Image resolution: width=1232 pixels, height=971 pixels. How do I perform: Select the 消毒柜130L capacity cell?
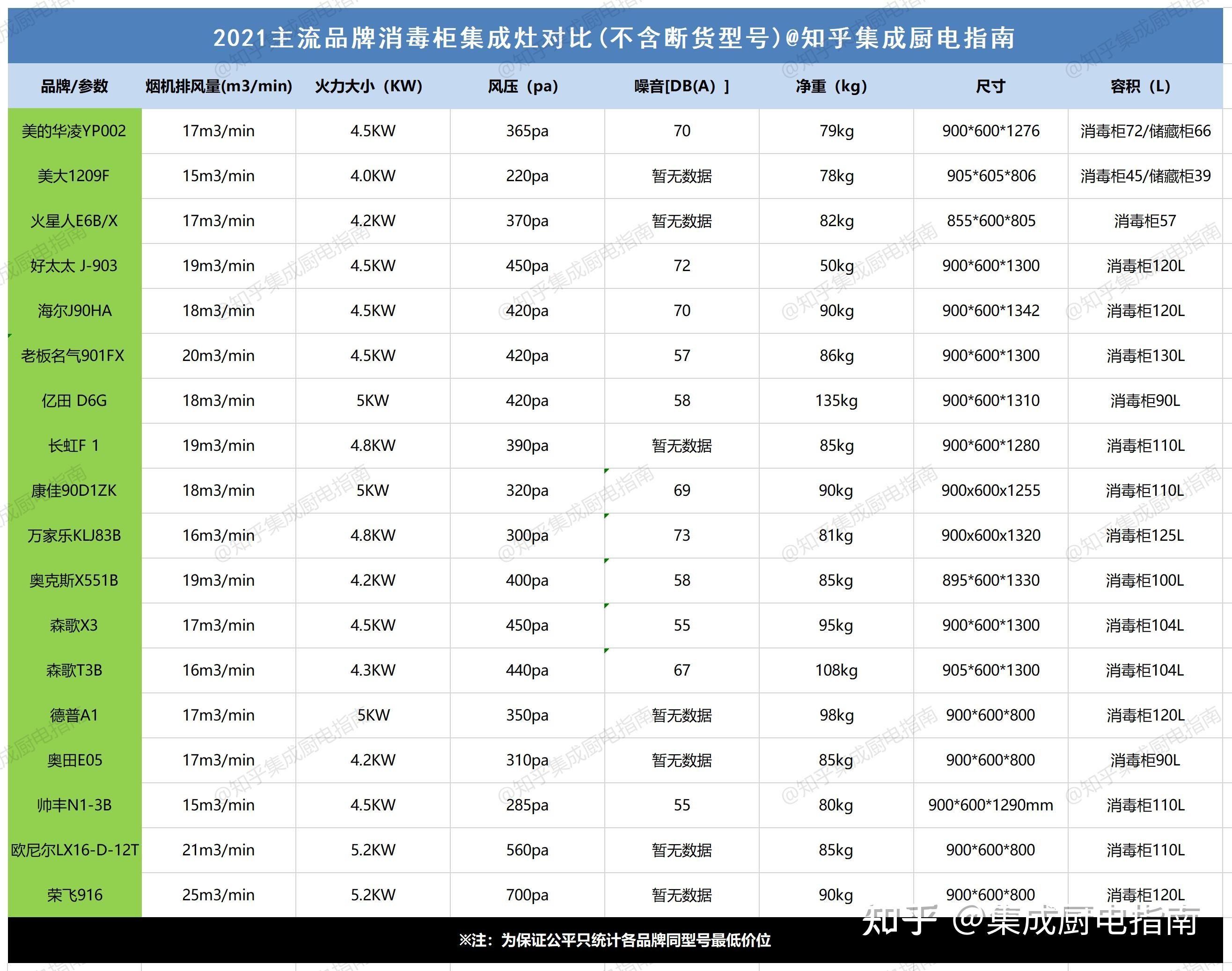[1145, 355]
